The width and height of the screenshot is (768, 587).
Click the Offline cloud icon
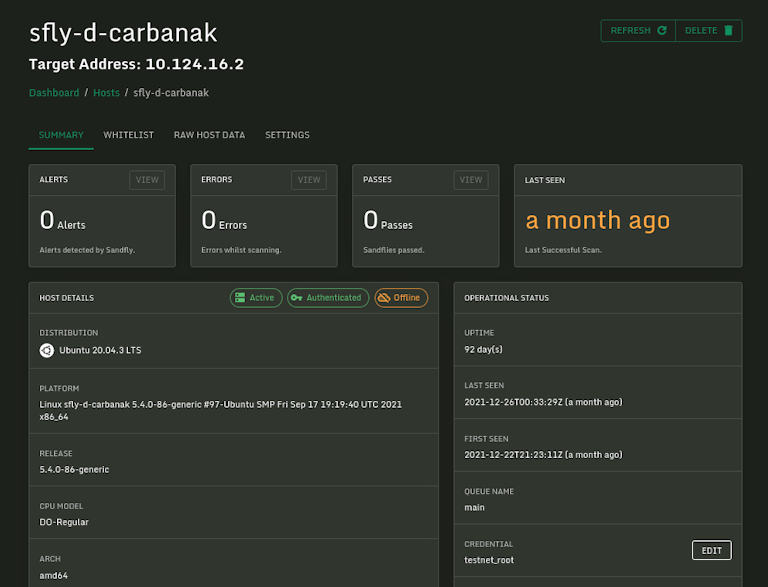pos(384,298)
